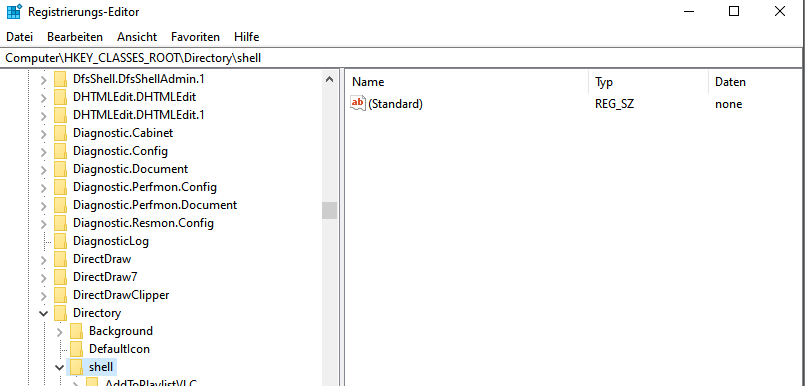Select the (Standard) value name

pyautogui.click(x=395, y=104)
